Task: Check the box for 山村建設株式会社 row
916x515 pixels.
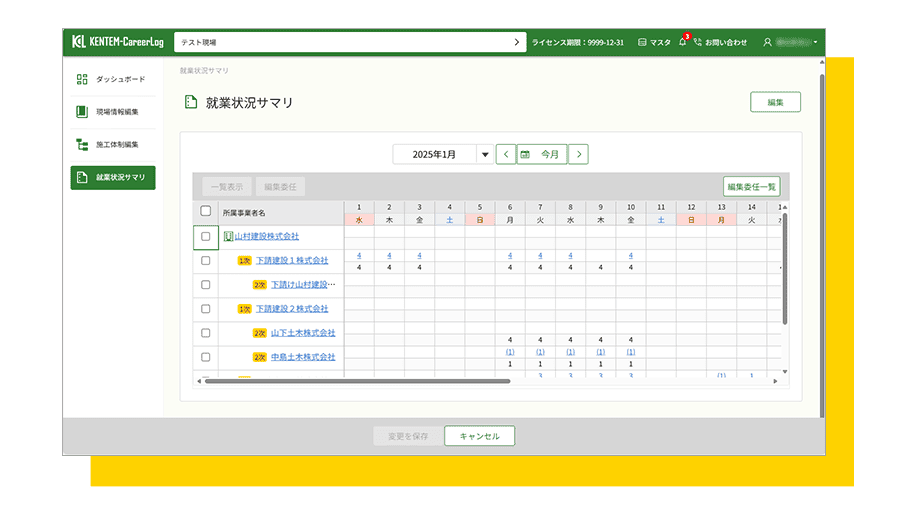Action: pyautogui.click(x=206, y=237)
